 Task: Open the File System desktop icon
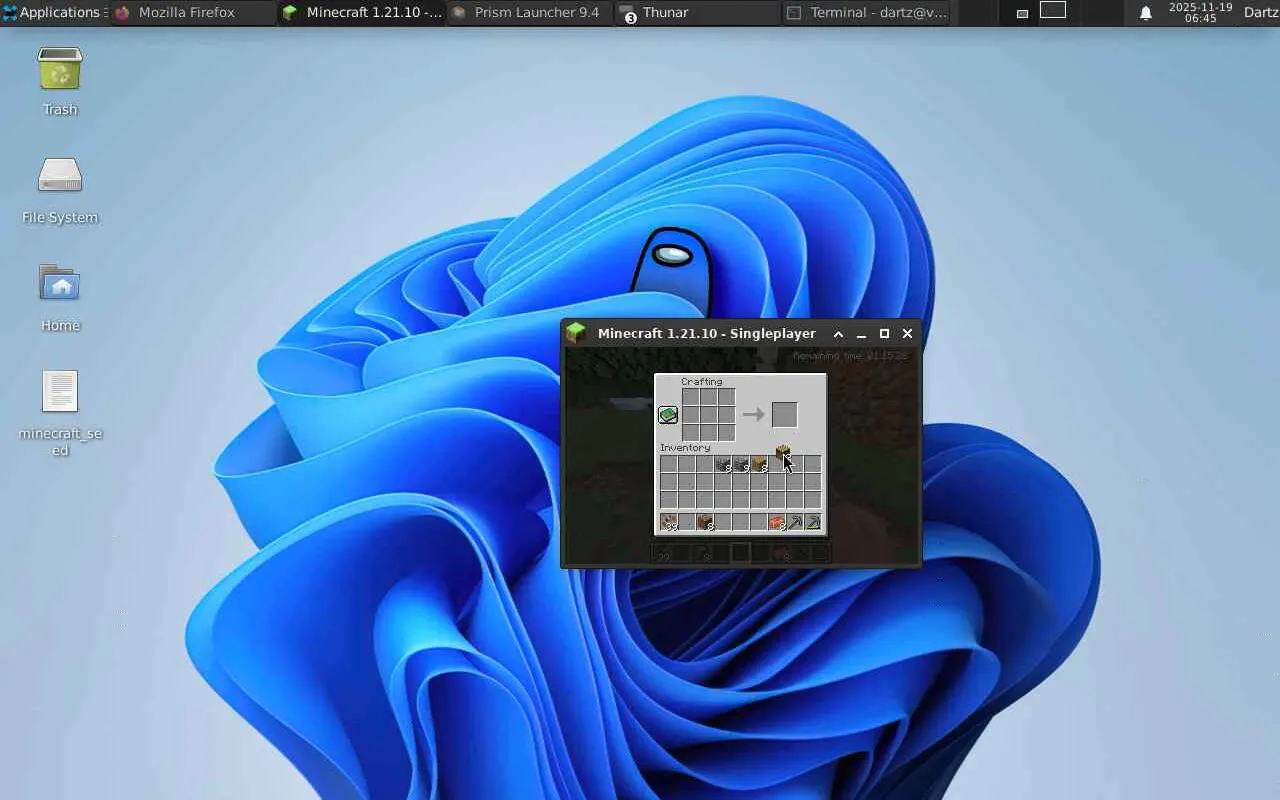(x=60, y=189)
